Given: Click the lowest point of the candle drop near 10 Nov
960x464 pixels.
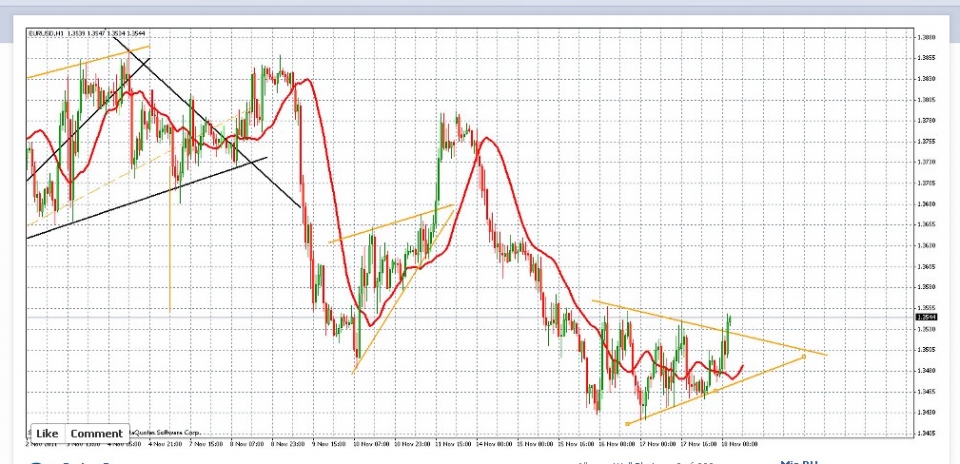Looking at the screenshot, I should click(357, 356).
